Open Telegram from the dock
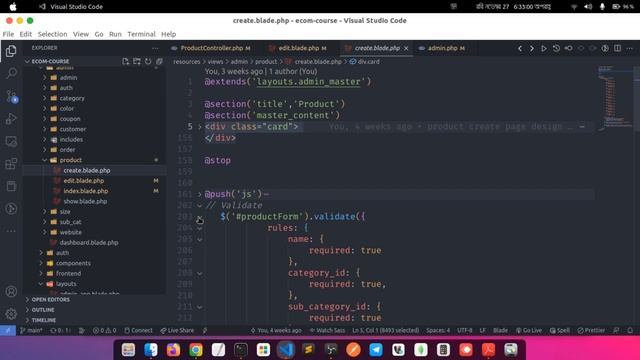The image size is (640, 360). pyautogui.click(x=376, y=350)
